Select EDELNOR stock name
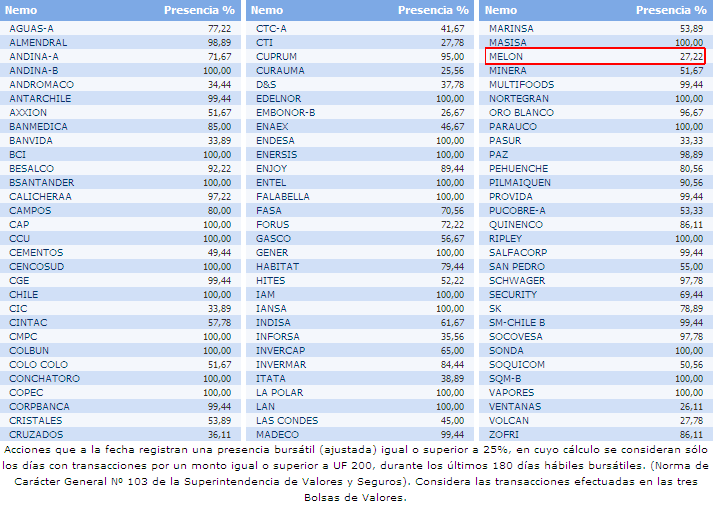Image resolution: width=717 pixels, height=509 pixels. coord(278,99)
